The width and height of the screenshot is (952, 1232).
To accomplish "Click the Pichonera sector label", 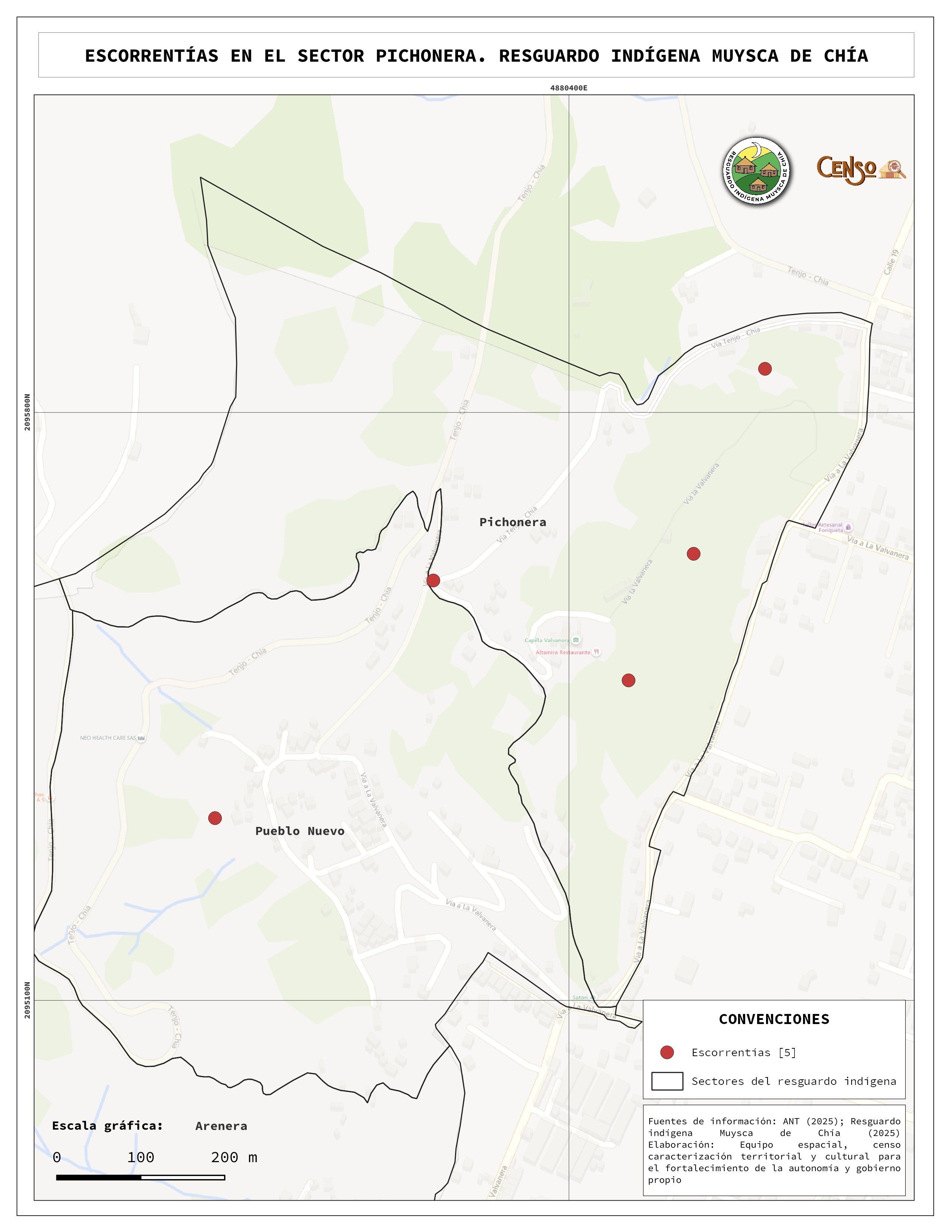I will click(513, 522).
